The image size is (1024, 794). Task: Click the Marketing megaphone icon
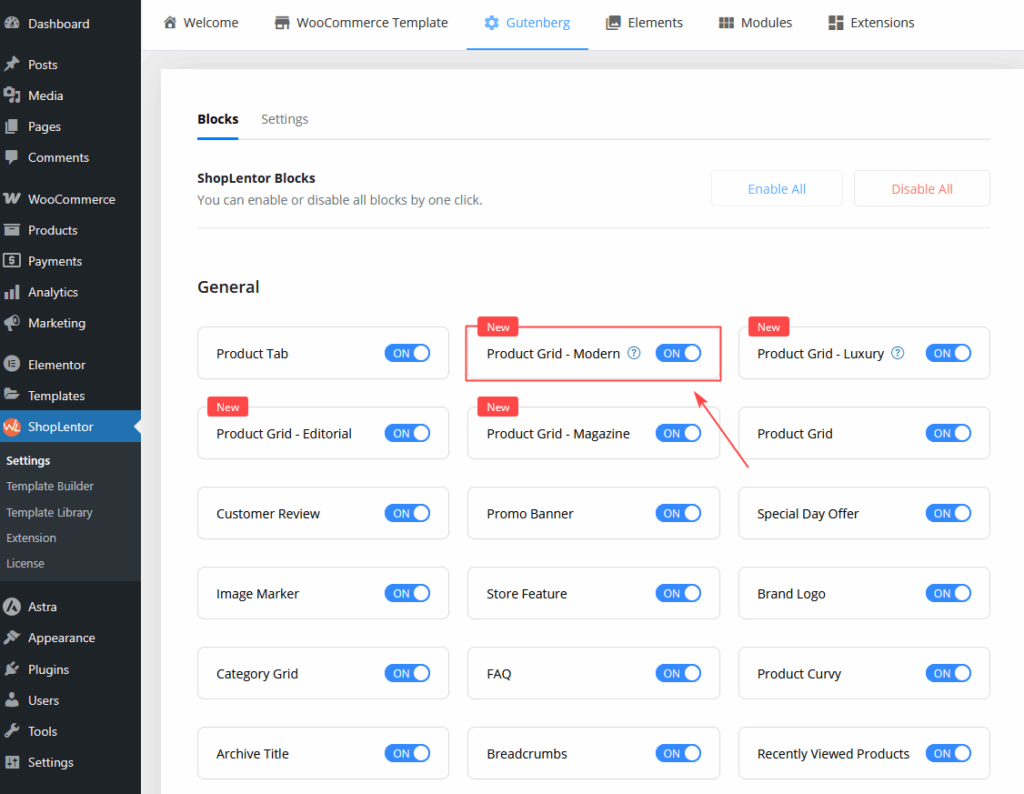(x=13, y=323)
